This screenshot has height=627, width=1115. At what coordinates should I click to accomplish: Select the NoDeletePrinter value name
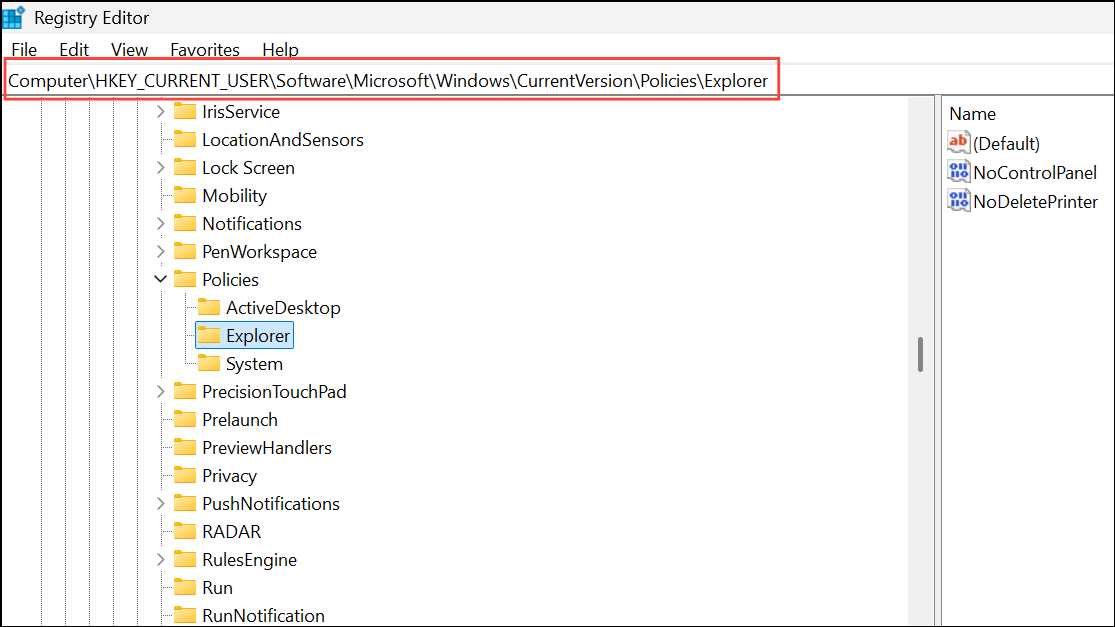[x=1035, y=202]
